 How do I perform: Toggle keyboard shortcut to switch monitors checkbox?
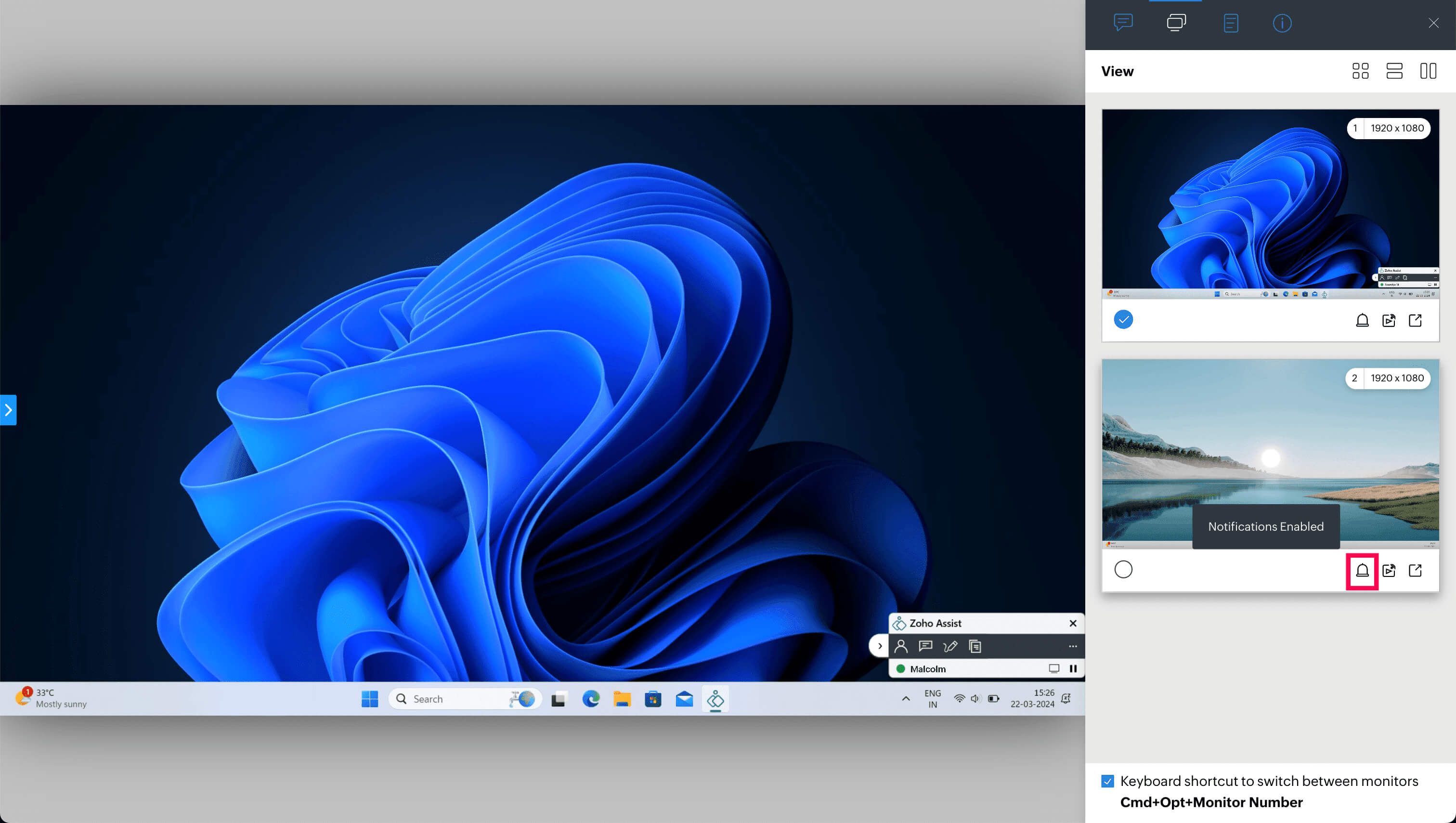pos(1107,781)
